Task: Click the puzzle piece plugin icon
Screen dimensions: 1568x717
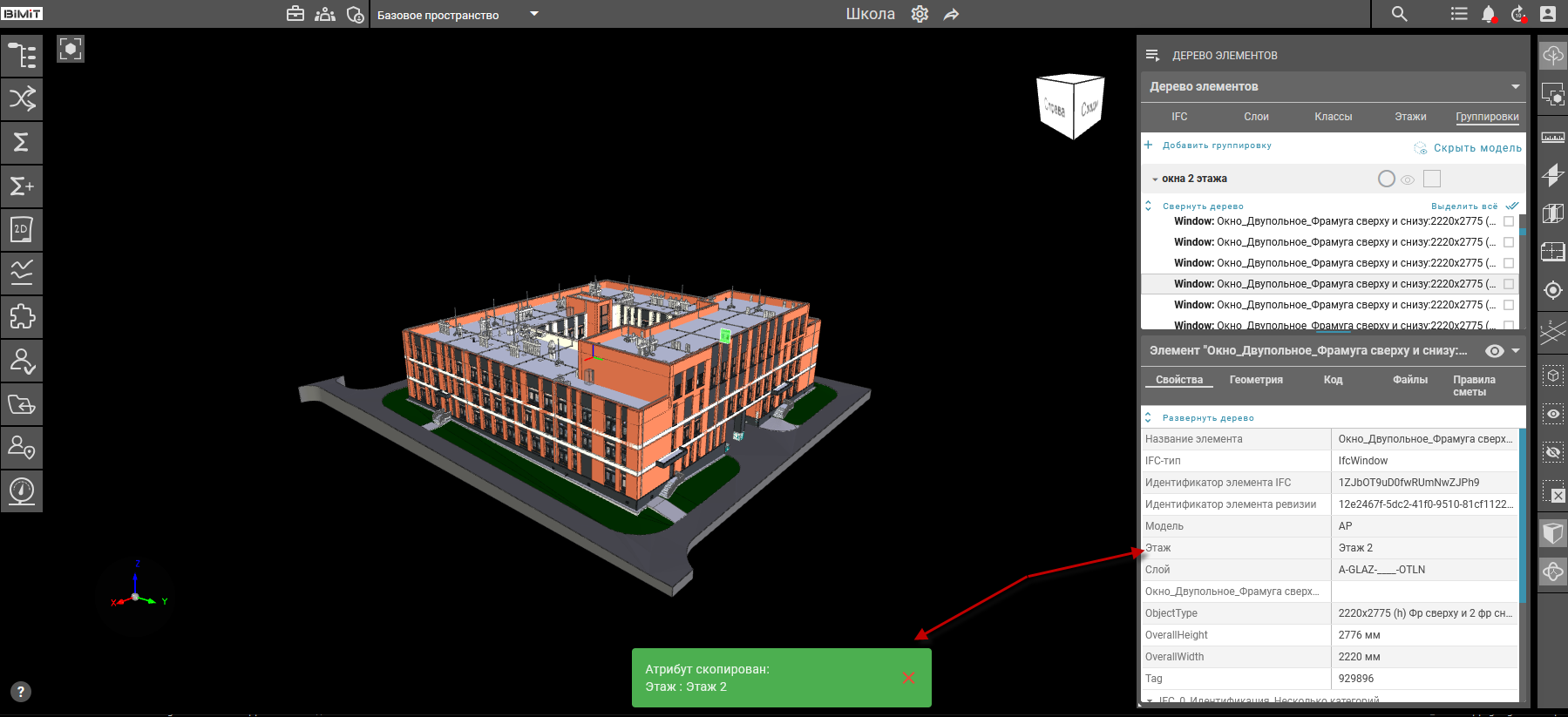Action: pos(22,317)
